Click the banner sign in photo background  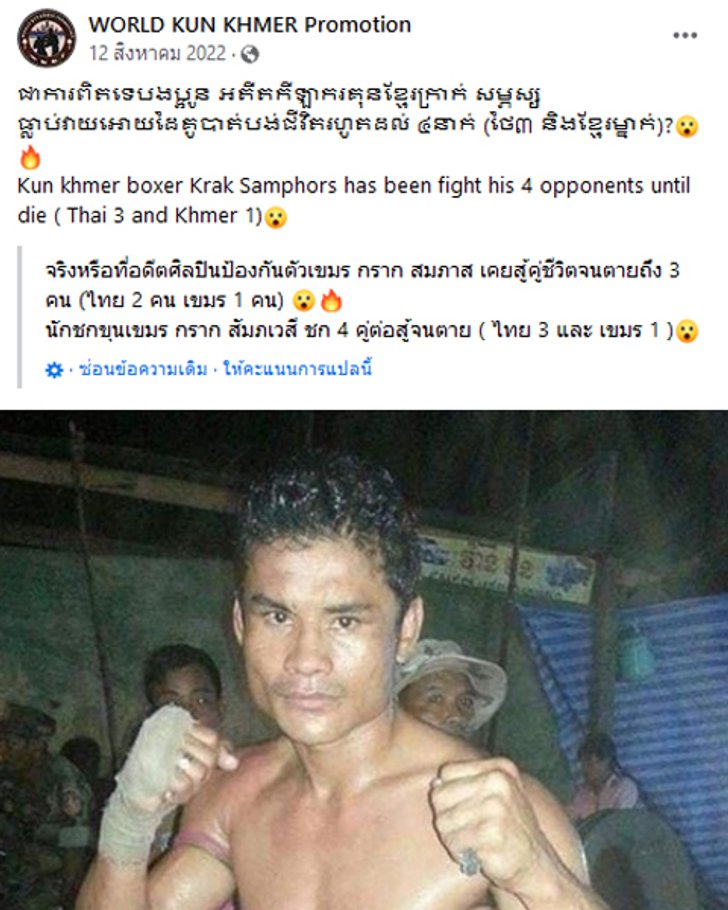coord(507,566)
